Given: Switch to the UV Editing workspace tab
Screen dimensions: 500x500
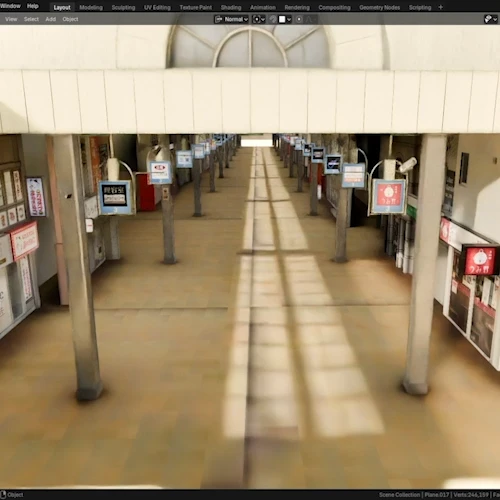Looking at the screenshot, I should (x=157, y=7).
